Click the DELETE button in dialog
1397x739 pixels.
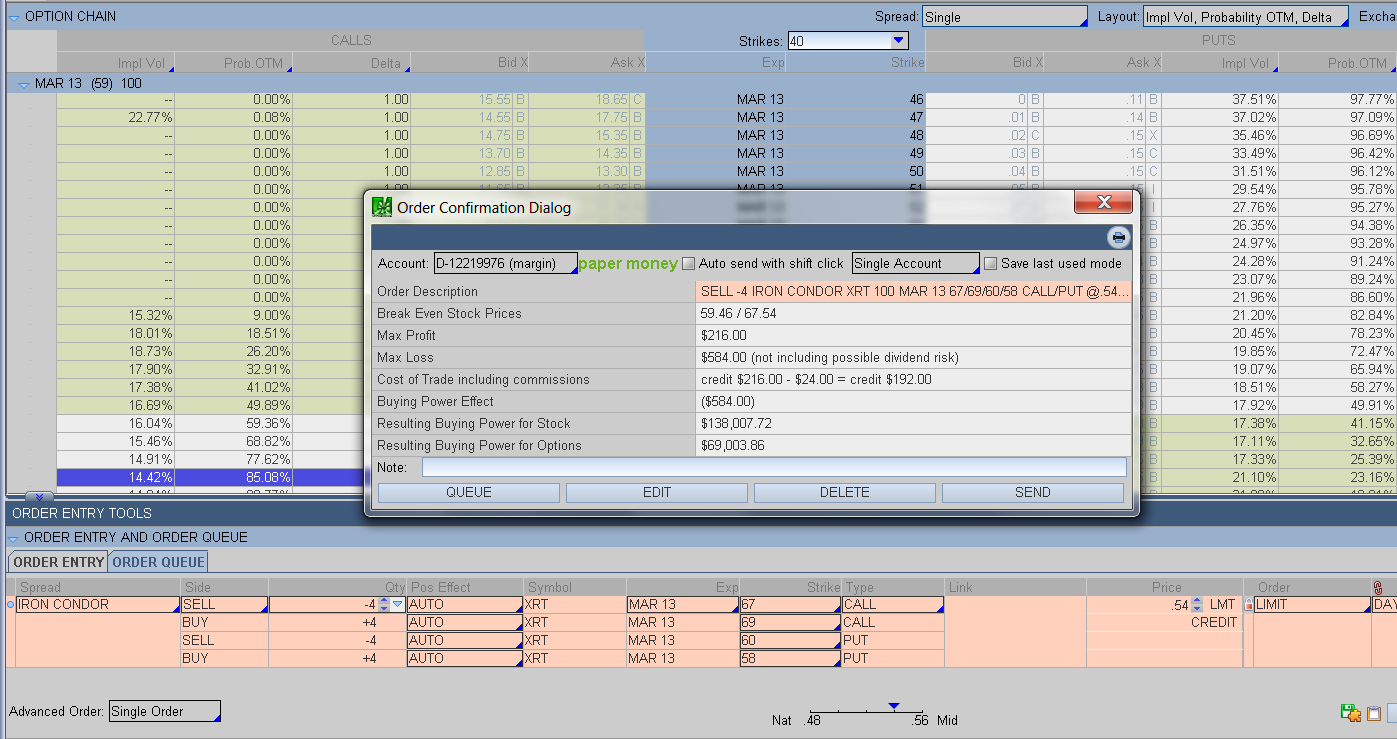coord(844,492)
